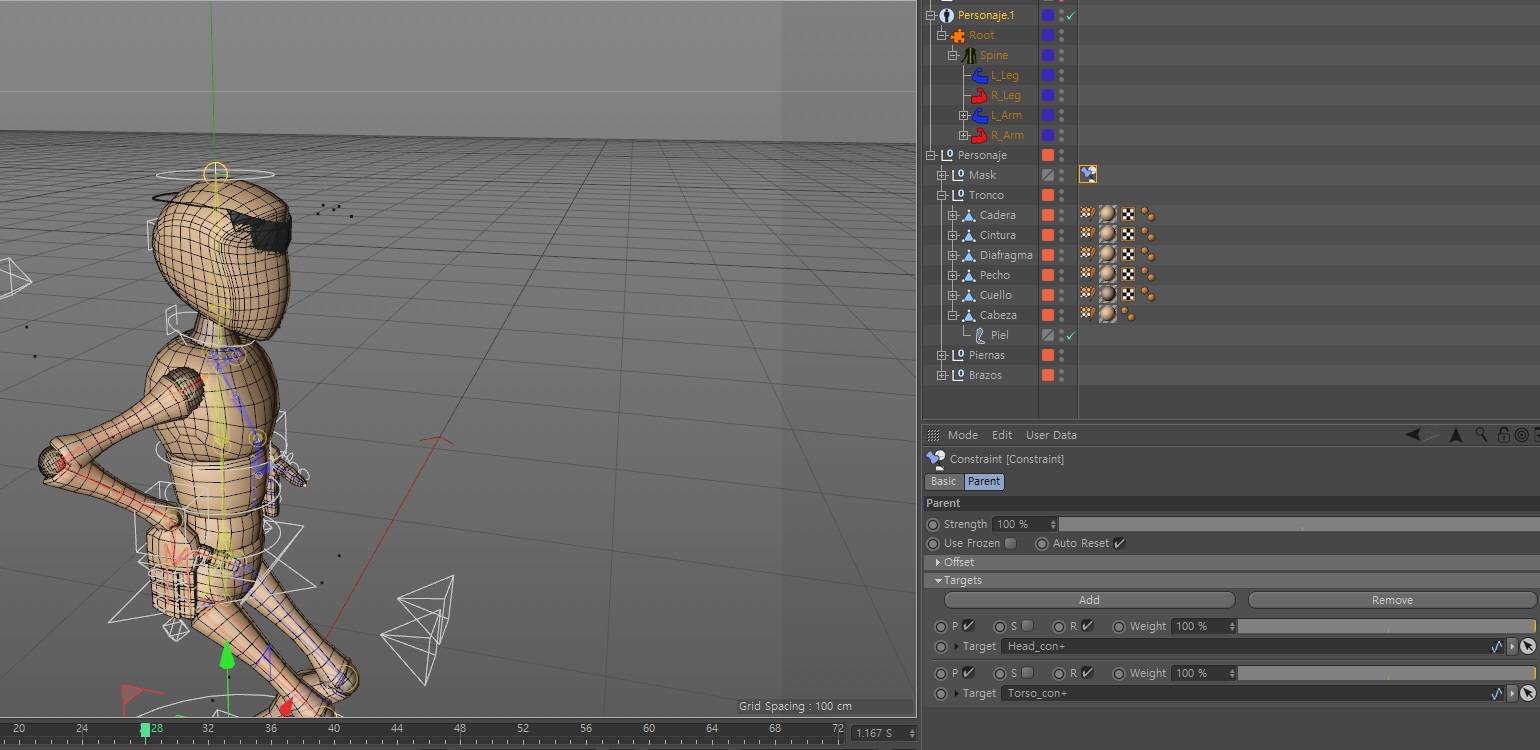Screen dimensions: 1540x750
Task: Expand the Mask null in tree
Action: [x=941, y=175]
